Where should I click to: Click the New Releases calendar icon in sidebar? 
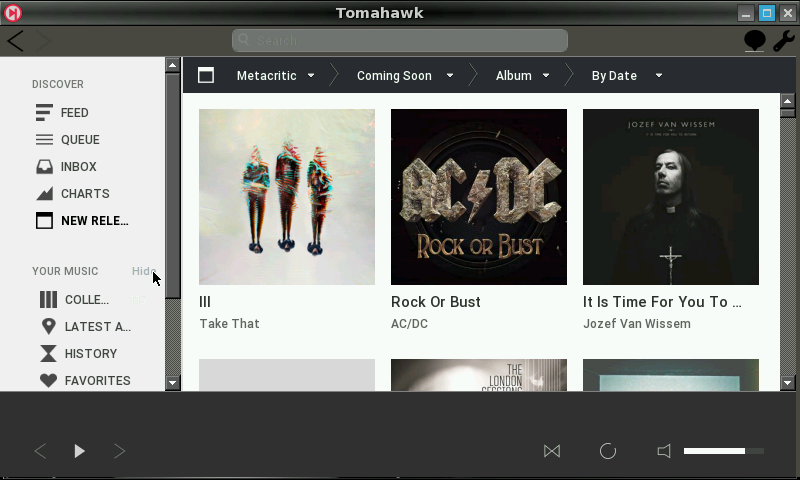(x=44, y=220)
